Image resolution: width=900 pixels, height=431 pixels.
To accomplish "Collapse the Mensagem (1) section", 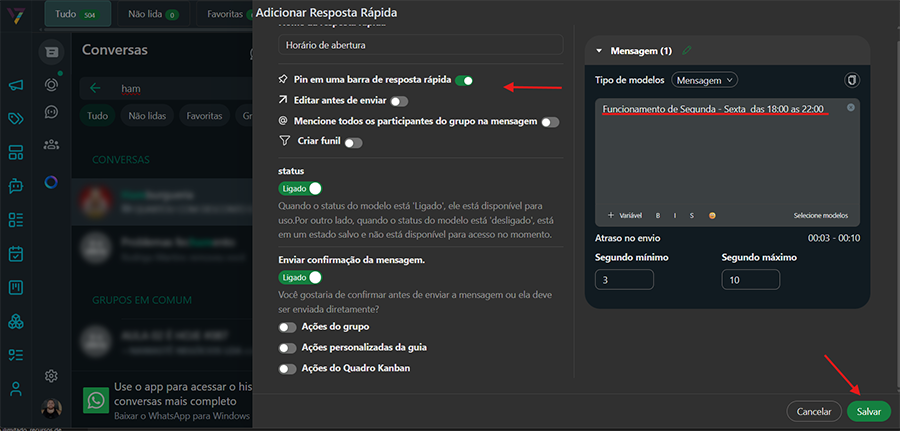I will point(599,50).
